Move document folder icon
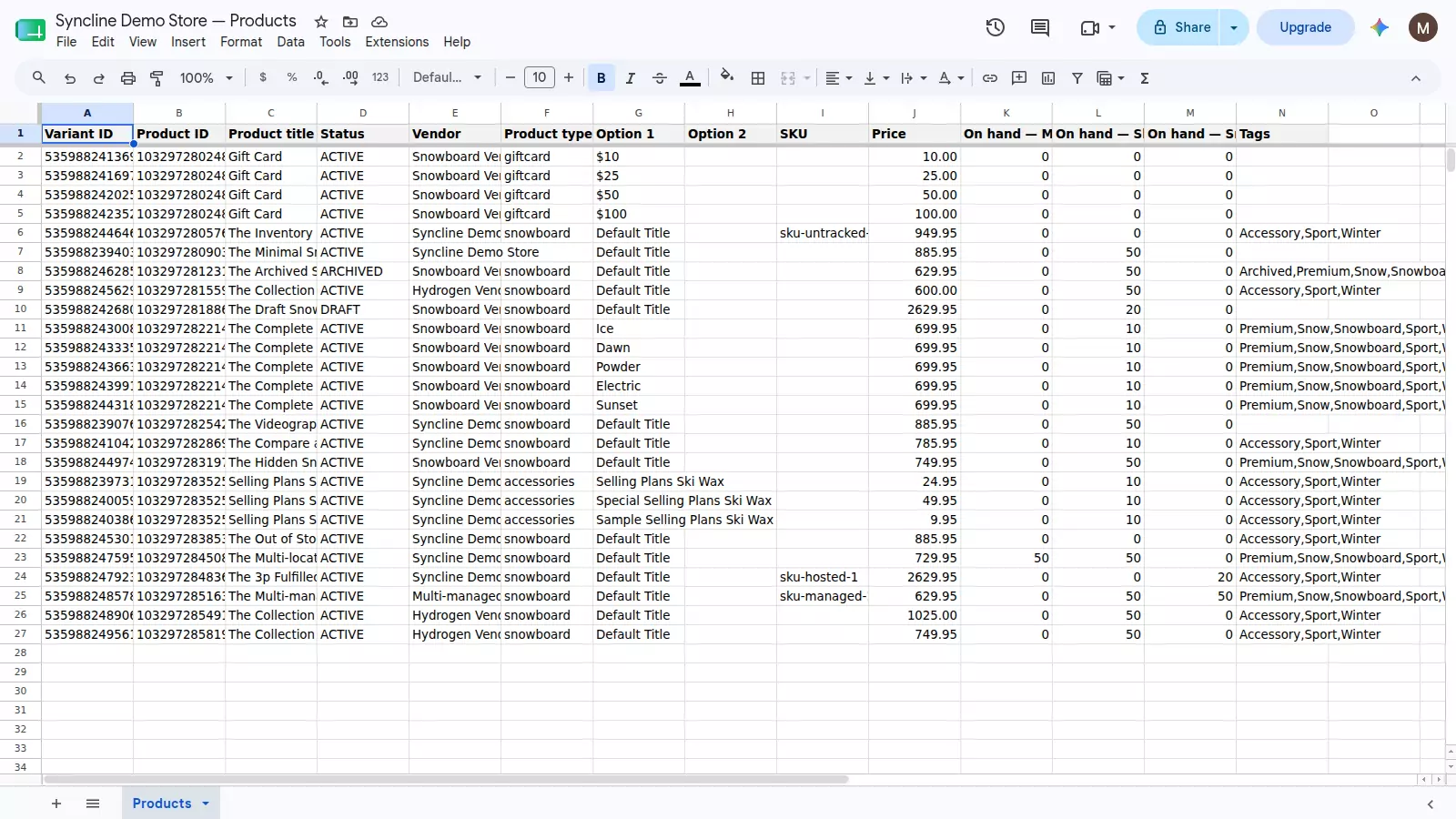This screenshot has height=819, width=1456. 350,21
